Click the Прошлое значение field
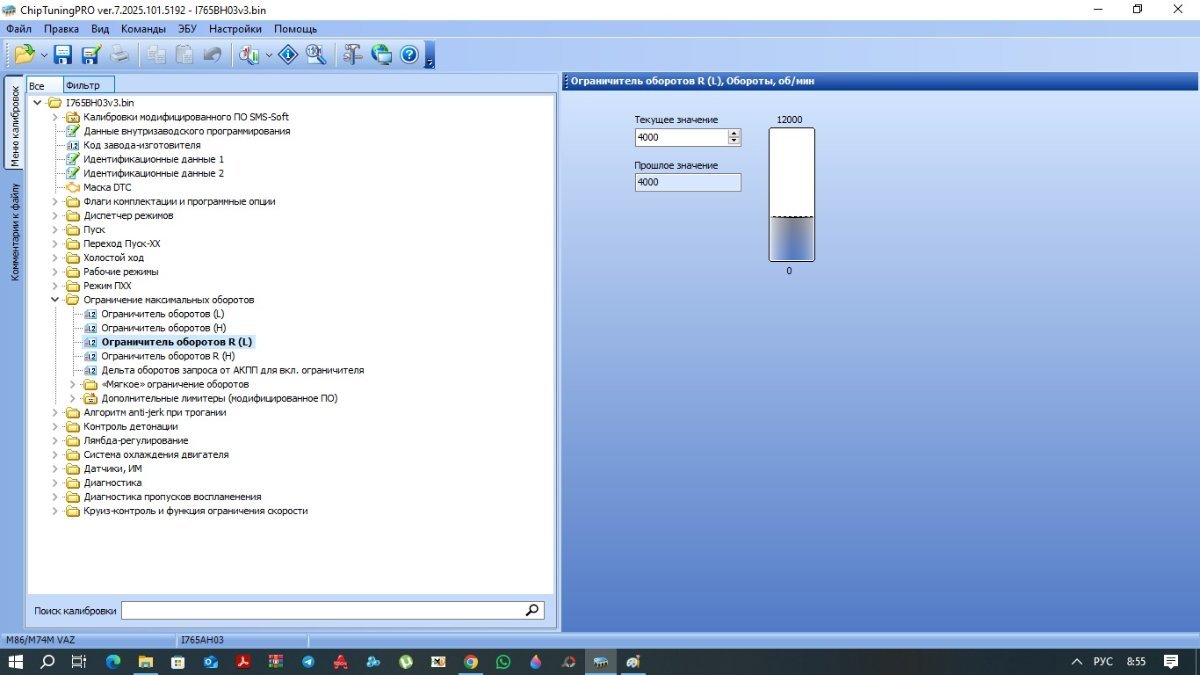This screenshot has height=675, width=1200. (688, 182)
